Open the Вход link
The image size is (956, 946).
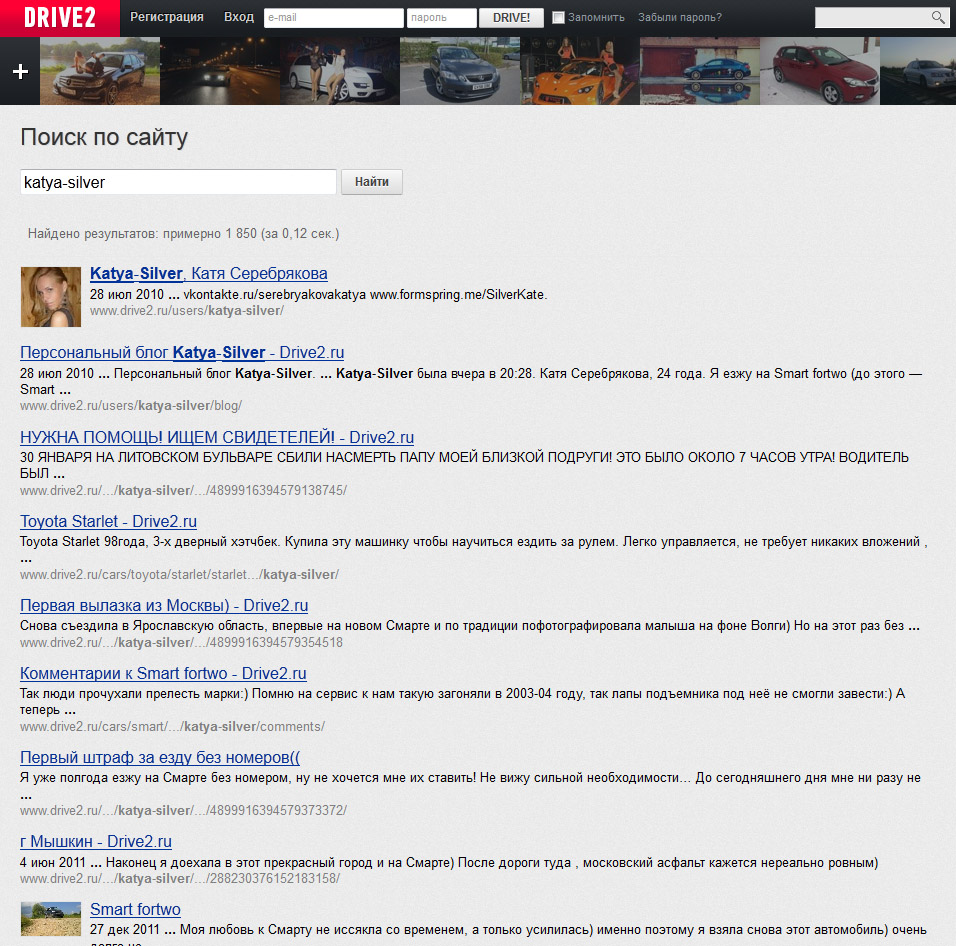[x=238, y=17]
